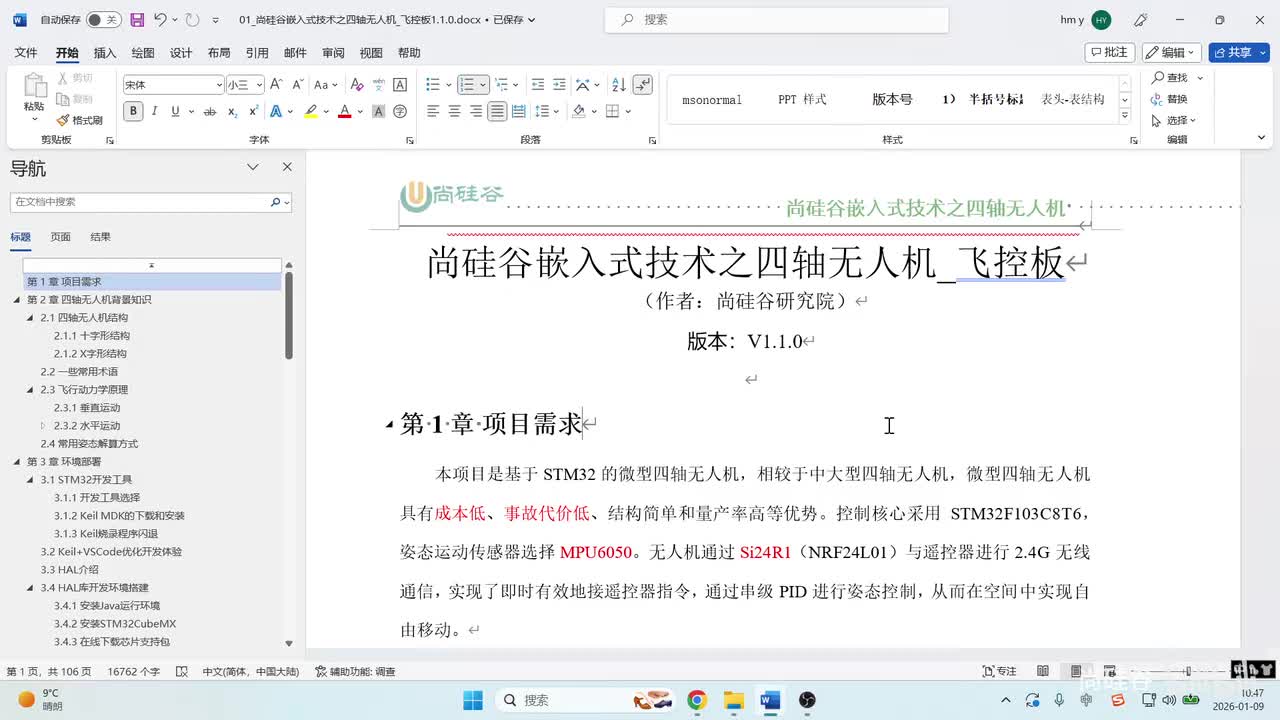Toggle underline formatting
The width and height of the screenshot is (1280, 720).
176,111
